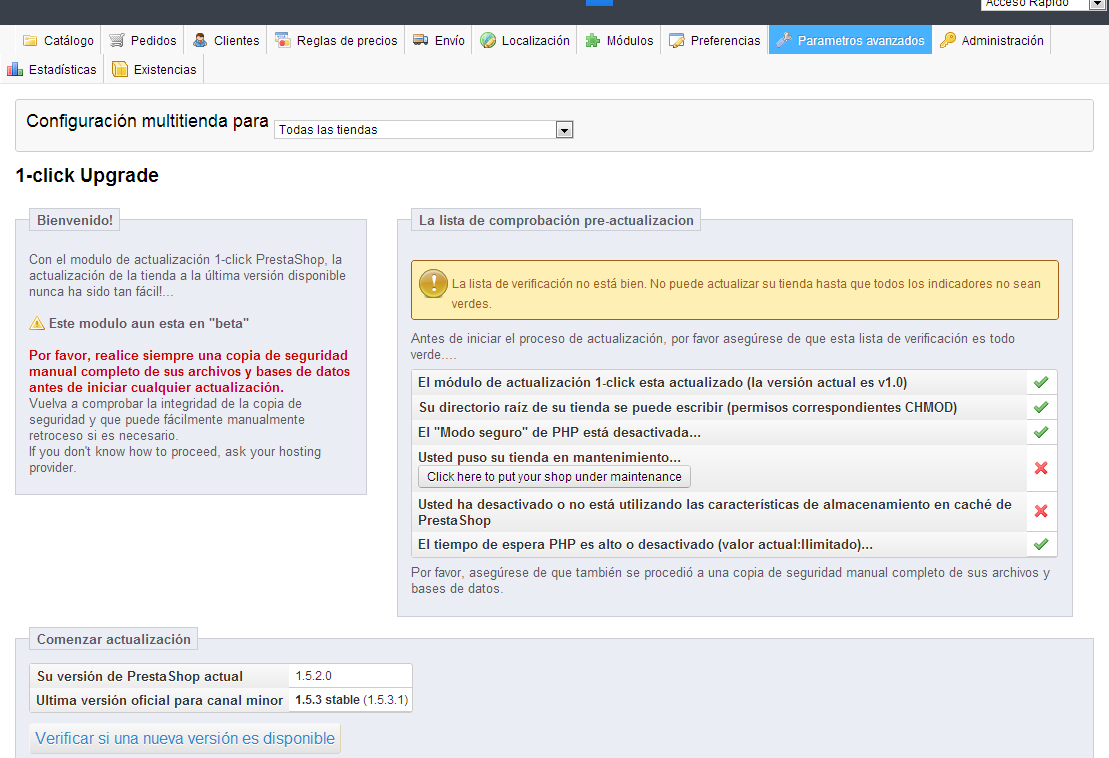Click 'Configuración multitienda para' label
Image resolution: width=1109 pixels, height=758 pixels.
pos(147,121)
